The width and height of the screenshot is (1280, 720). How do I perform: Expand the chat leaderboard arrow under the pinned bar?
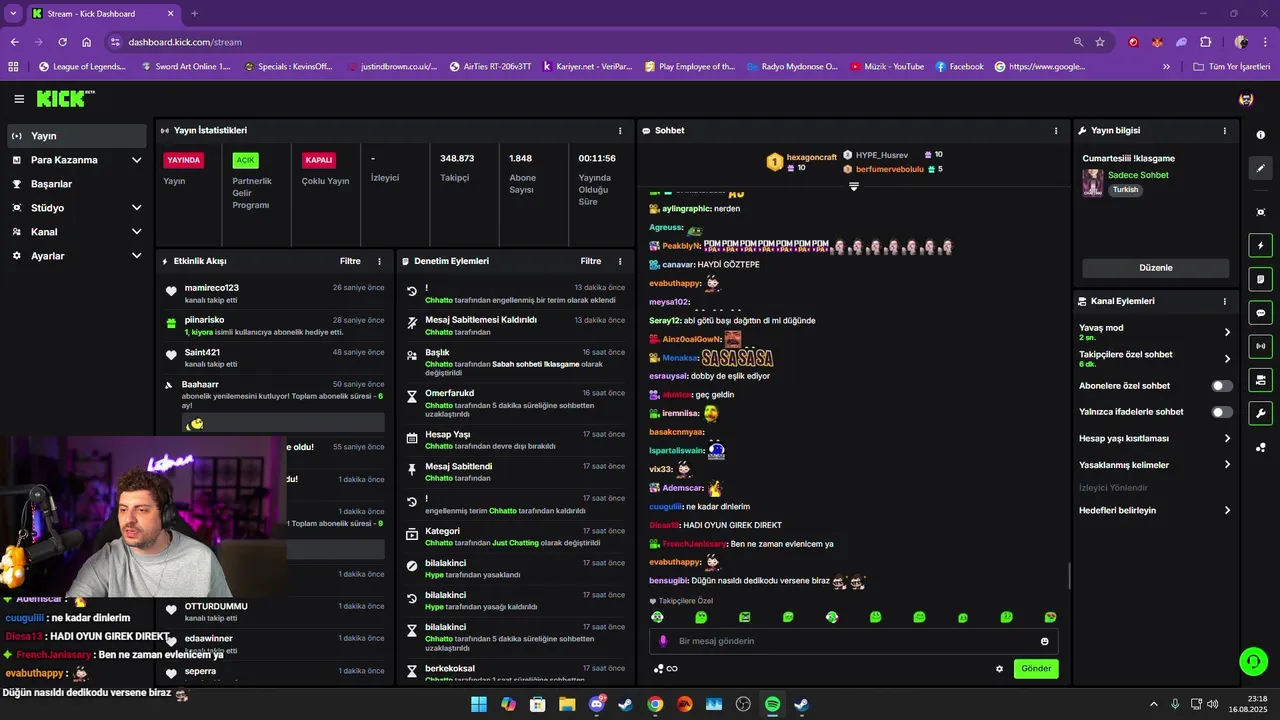tap(854, 187)
